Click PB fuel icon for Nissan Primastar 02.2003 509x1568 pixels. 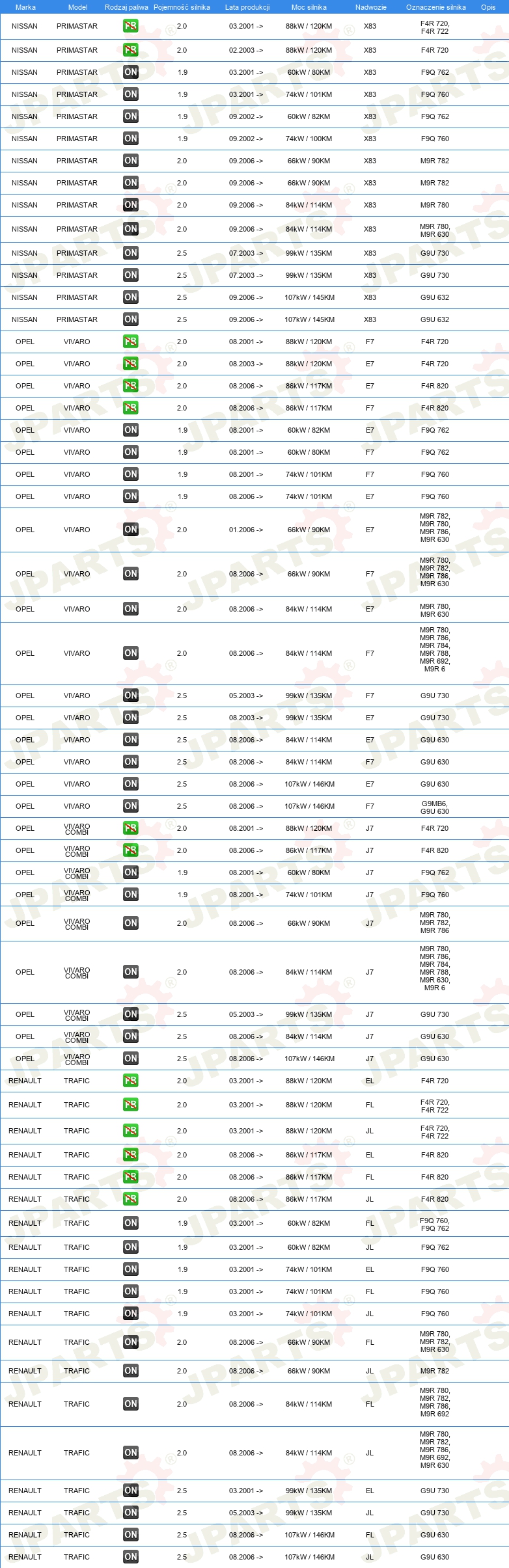pyautogui.click(x=131, y=50)
